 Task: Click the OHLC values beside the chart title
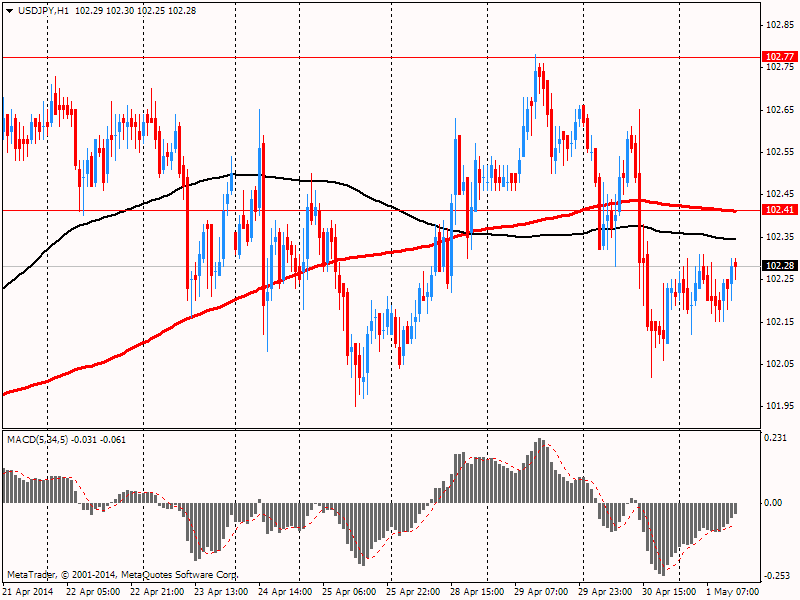142,9
